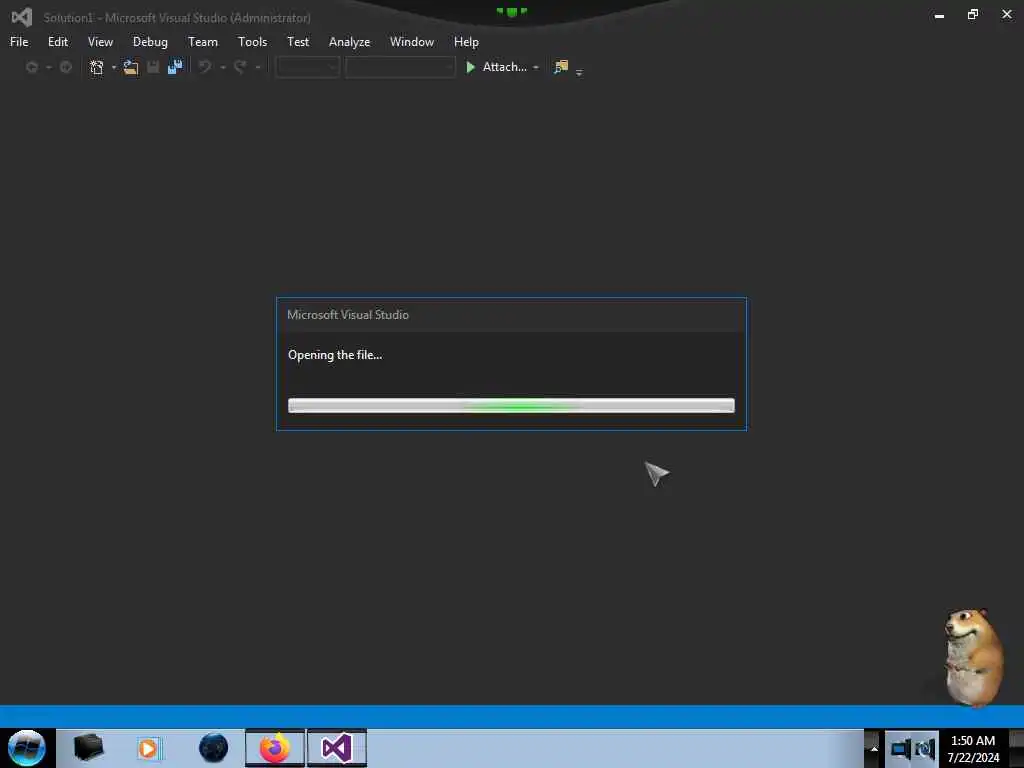
Task: Click the New Project toolbar icon
Action: point(97,67)
